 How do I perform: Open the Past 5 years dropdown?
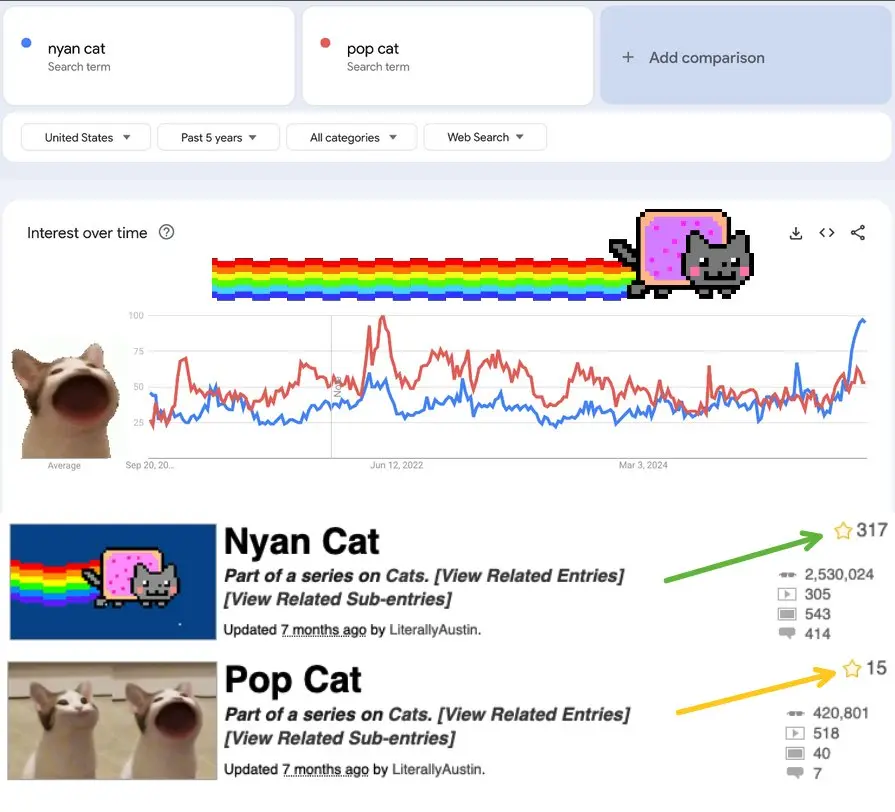(x=219, y=138)
